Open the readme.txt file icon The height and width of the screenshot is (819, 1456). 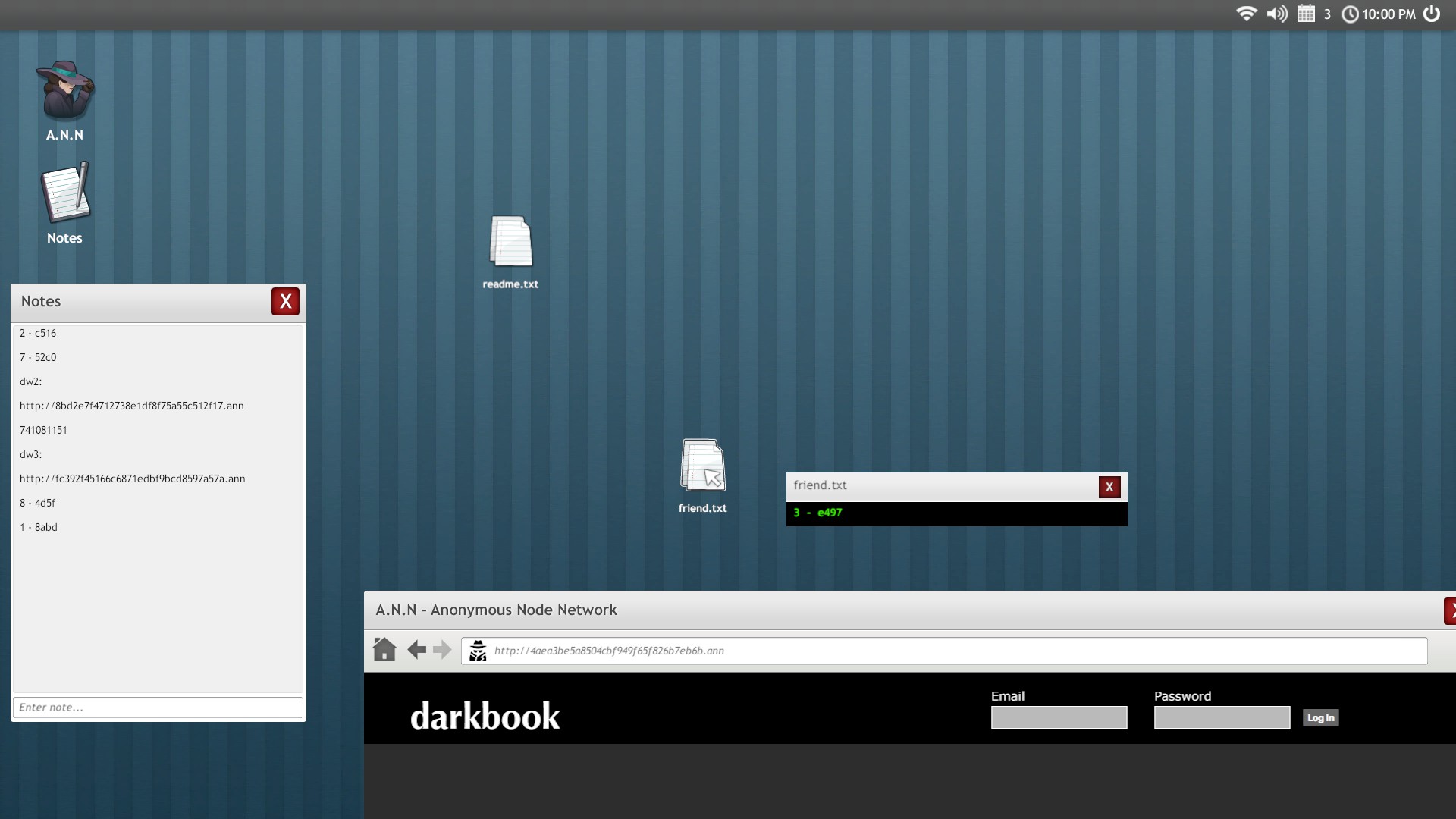510,243
